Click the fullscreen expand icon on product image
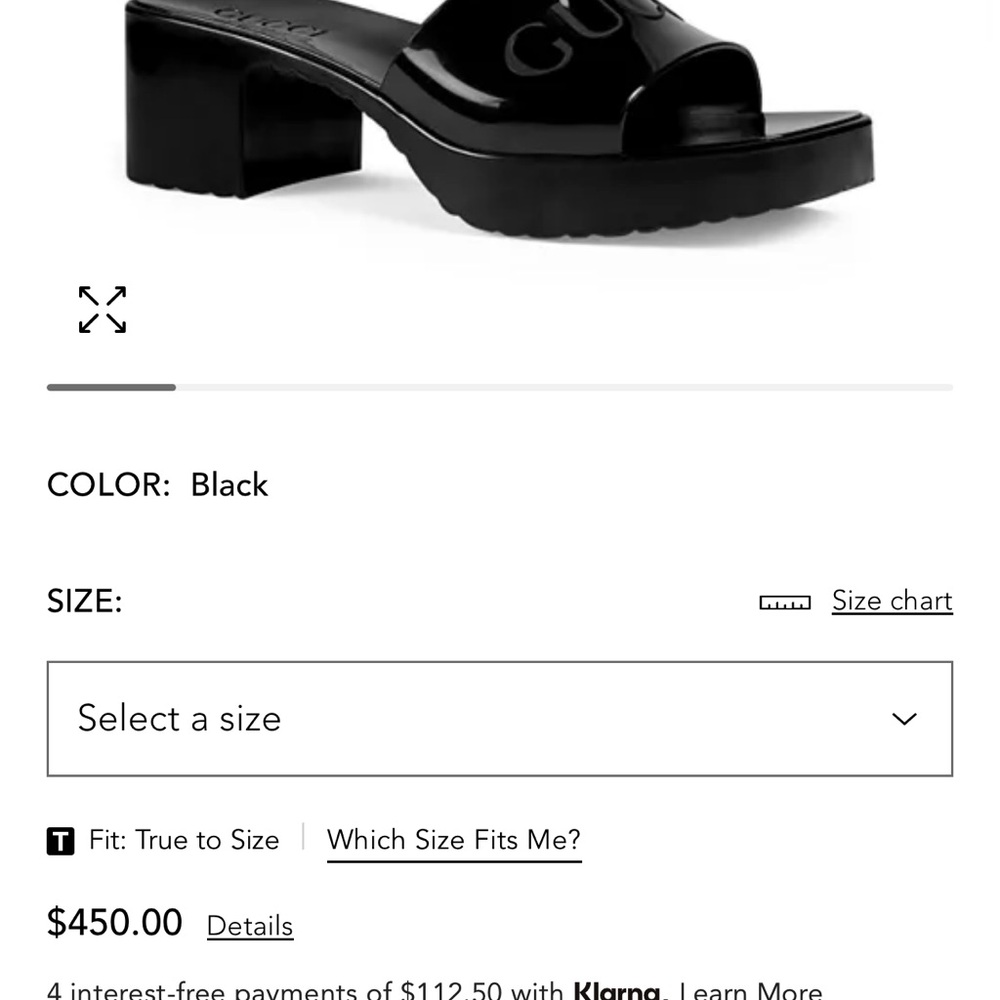This screenshot has width=1000, height=1000. click(x=102, y=309)
